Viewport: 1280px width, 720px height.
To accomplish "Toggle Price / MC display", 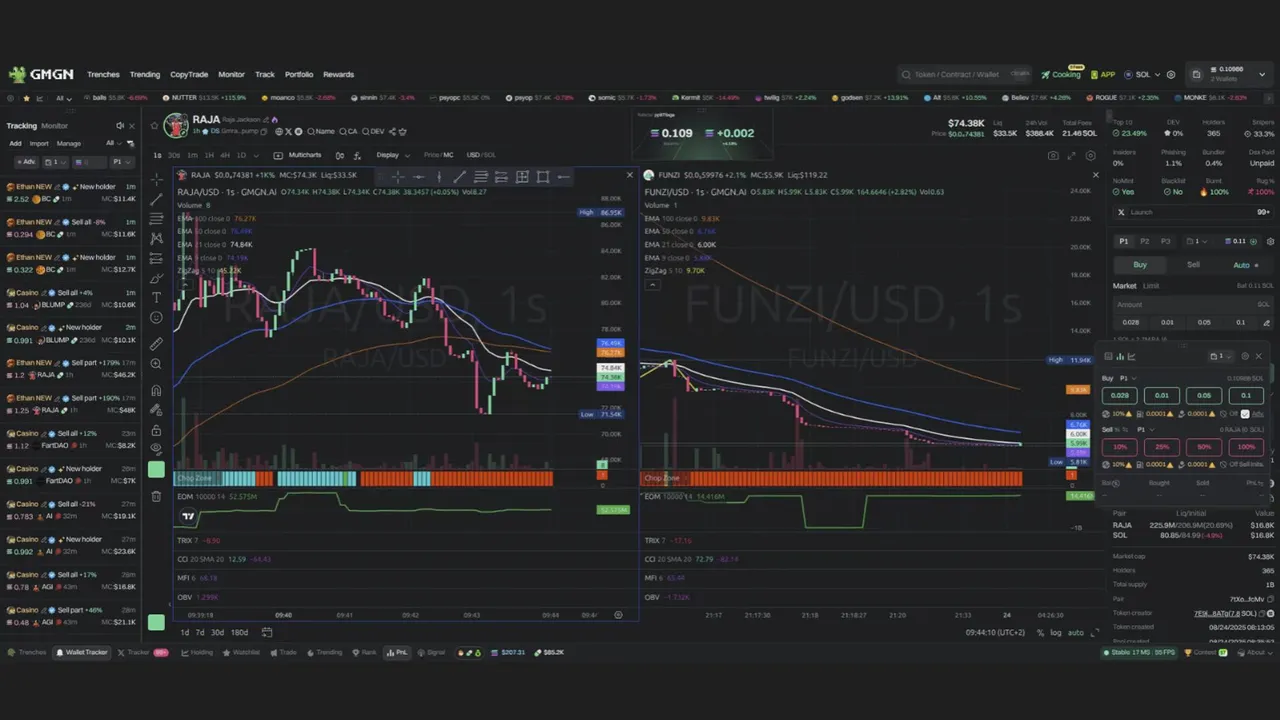I will coord(438,155).
